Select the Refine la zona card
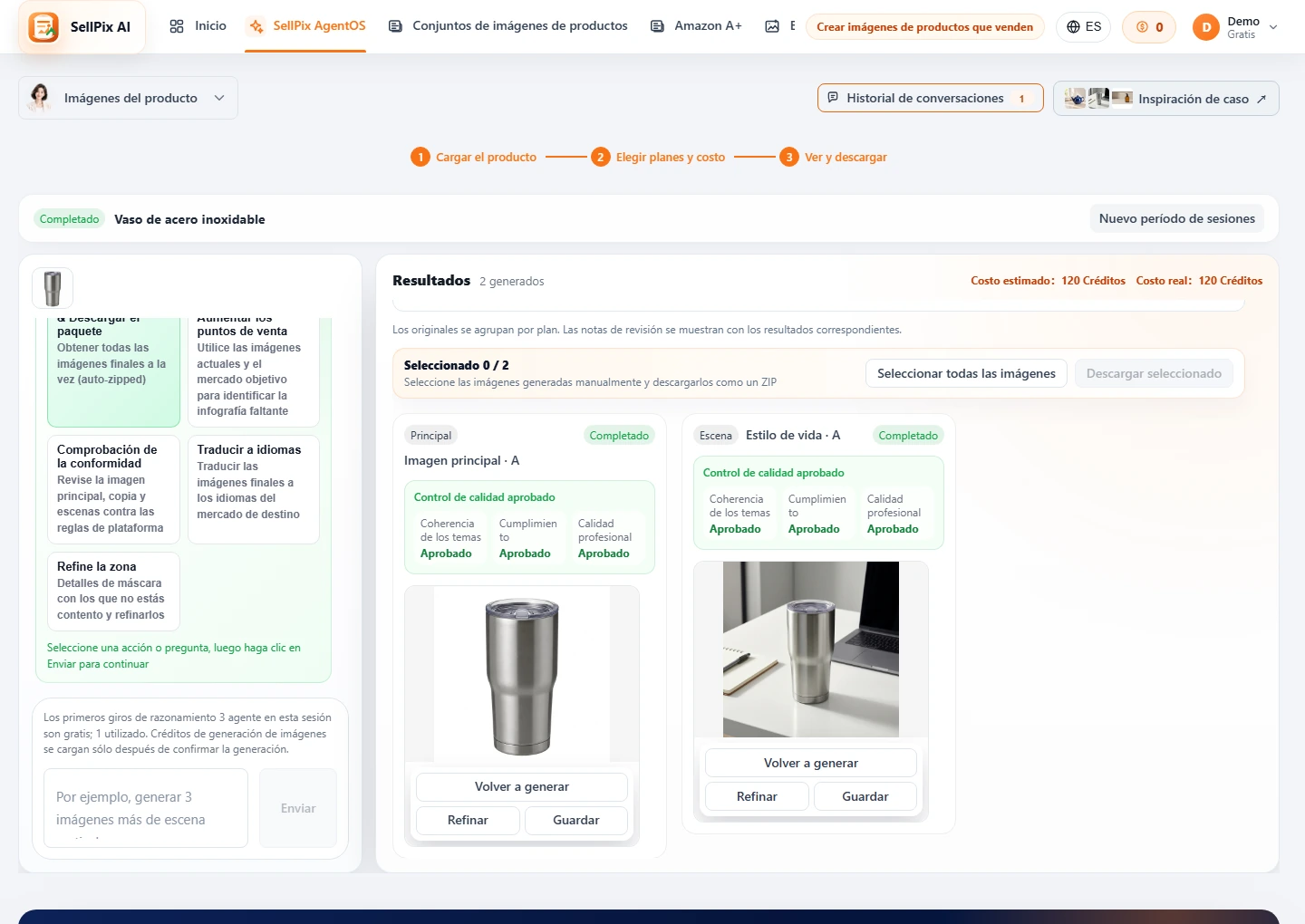The height and width of the screenshot is (924, 1305). click(x=113, y=591)
